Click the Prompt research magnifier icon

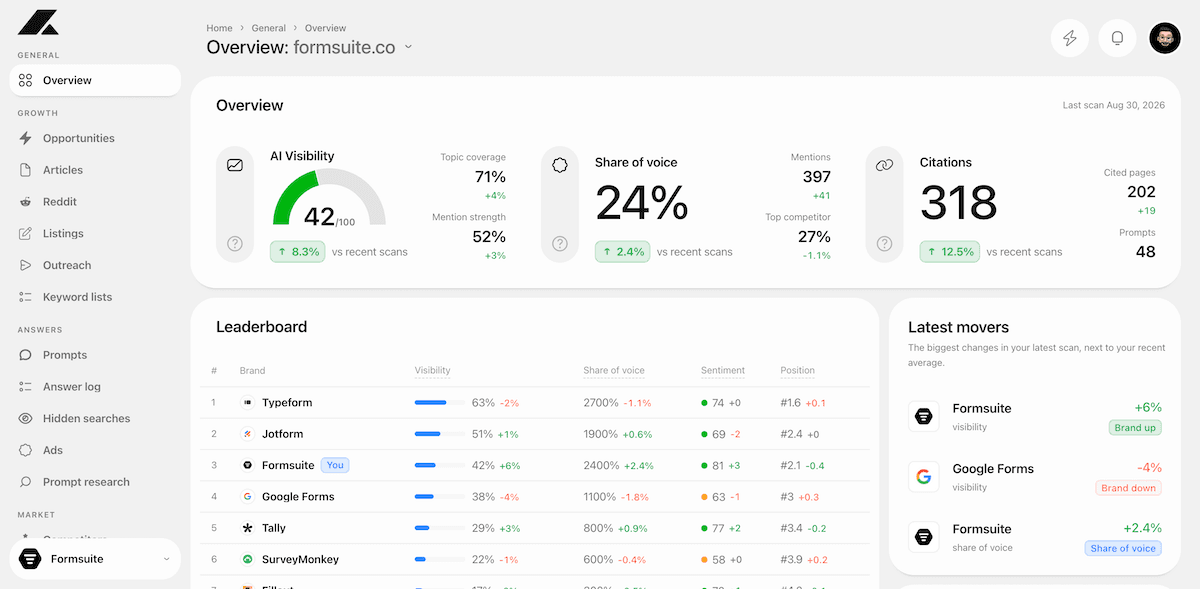(x=25, y=482)
